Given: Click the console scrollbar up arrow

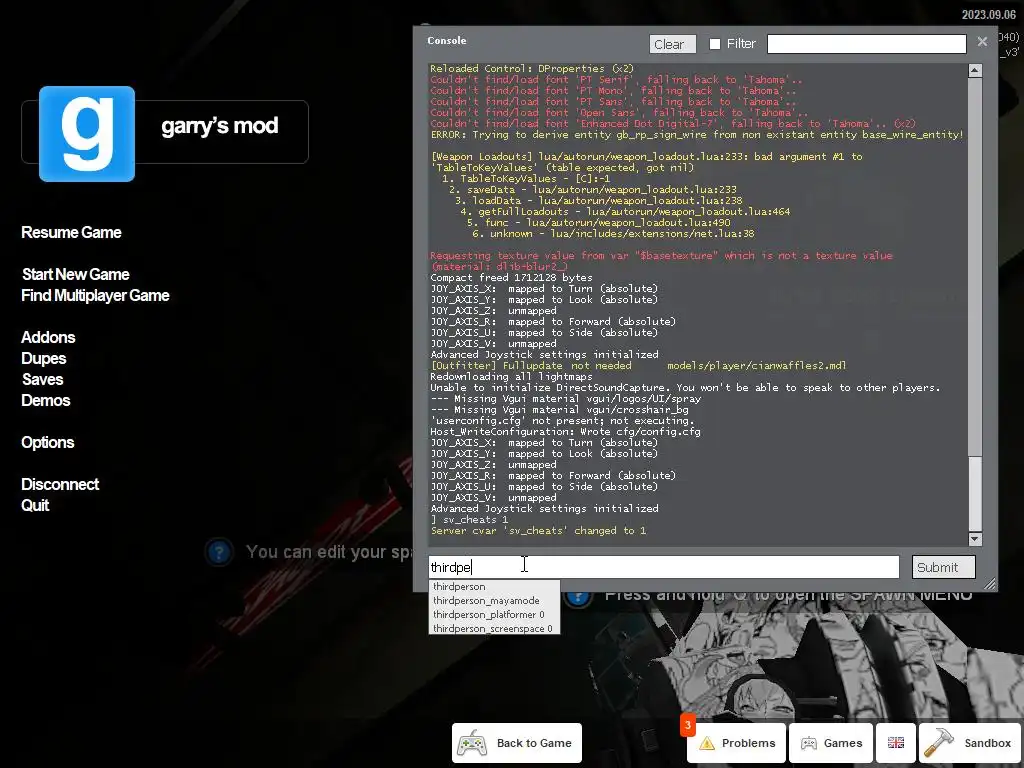Looking at the screenshot, I should (975, 70).
